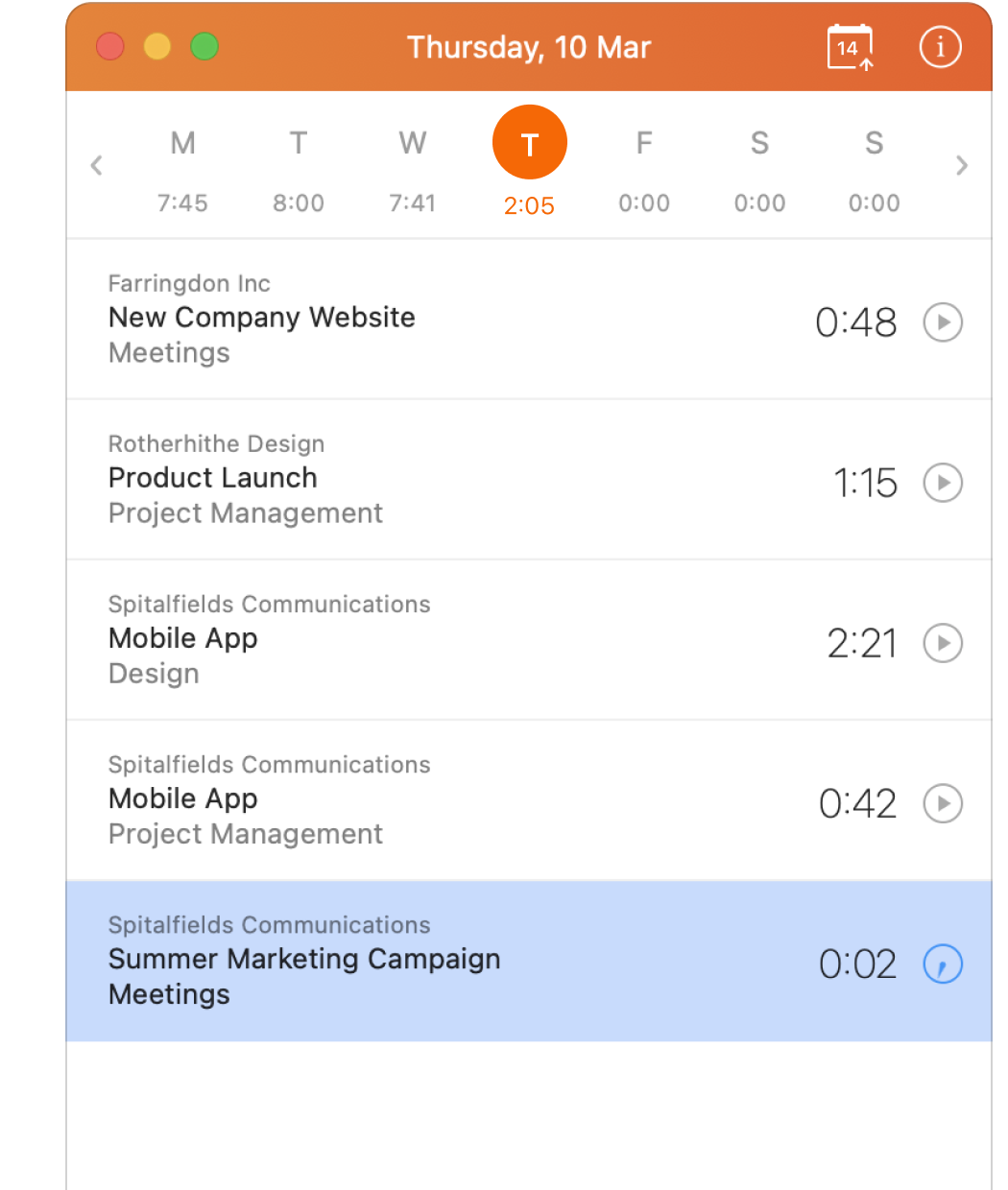Start timer for Mobile App Design
Screen dimensions: 1008x1190
click(x=943, y=643)
